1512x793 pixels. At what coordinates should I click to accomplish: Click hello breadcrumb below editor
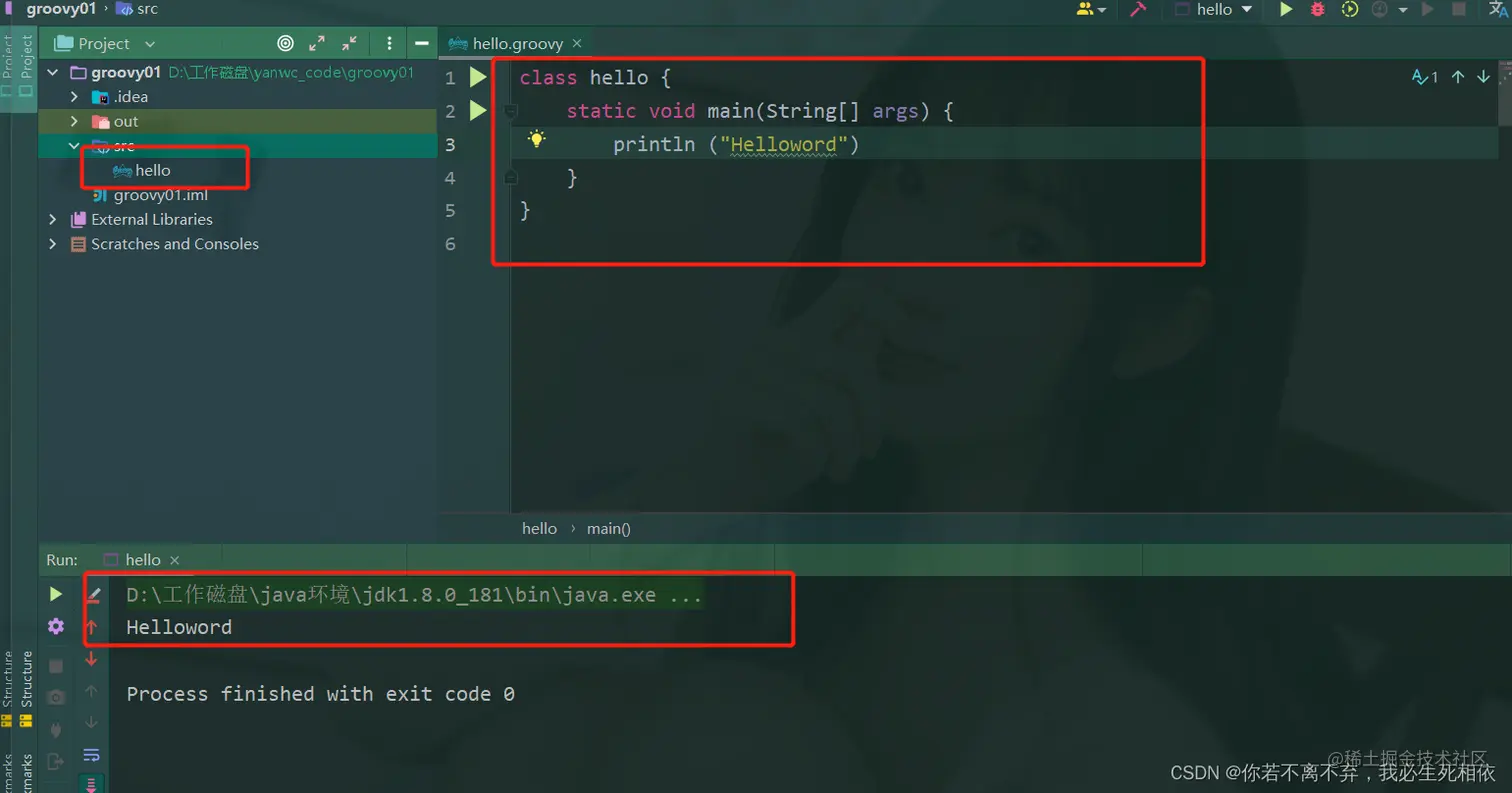[x=539, y=528]
